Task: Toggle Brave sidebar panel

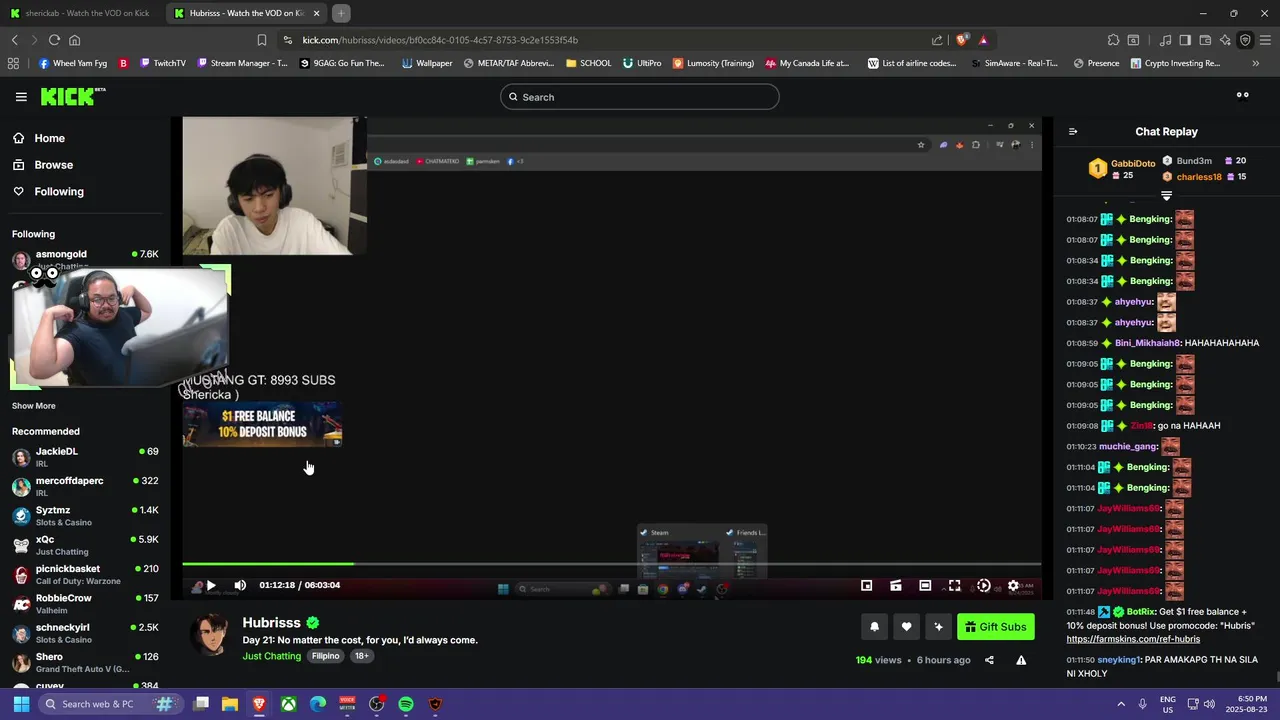Action: (x=1185, y=40)
